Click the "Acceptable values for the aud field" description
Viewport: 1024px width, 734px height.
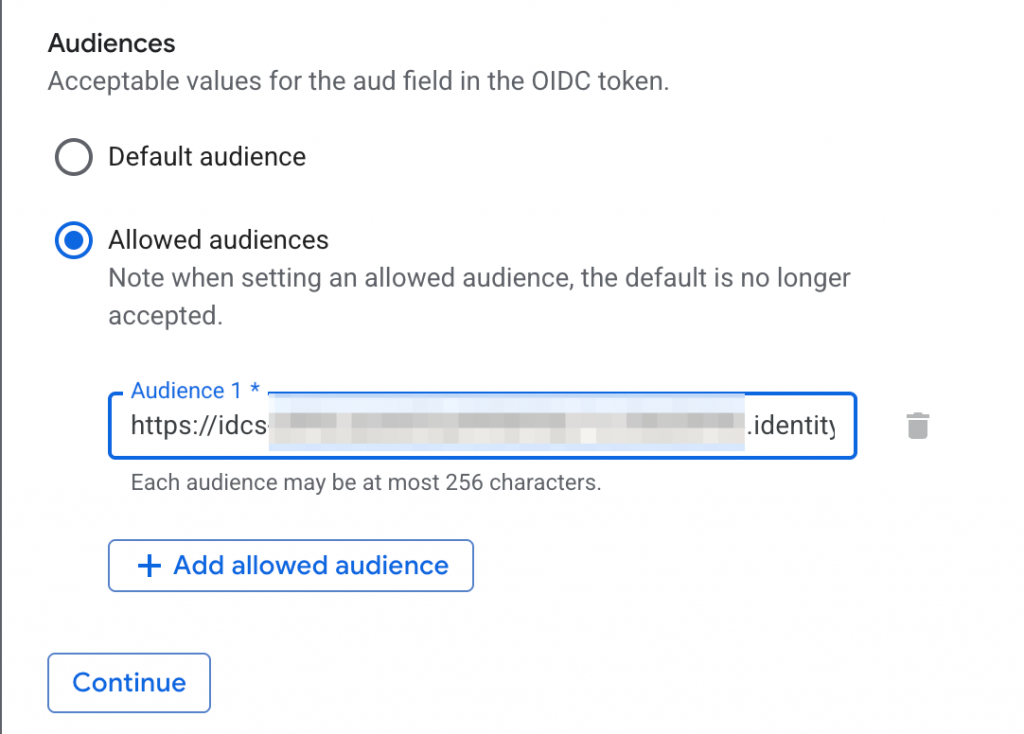click(x=300, y=81)
